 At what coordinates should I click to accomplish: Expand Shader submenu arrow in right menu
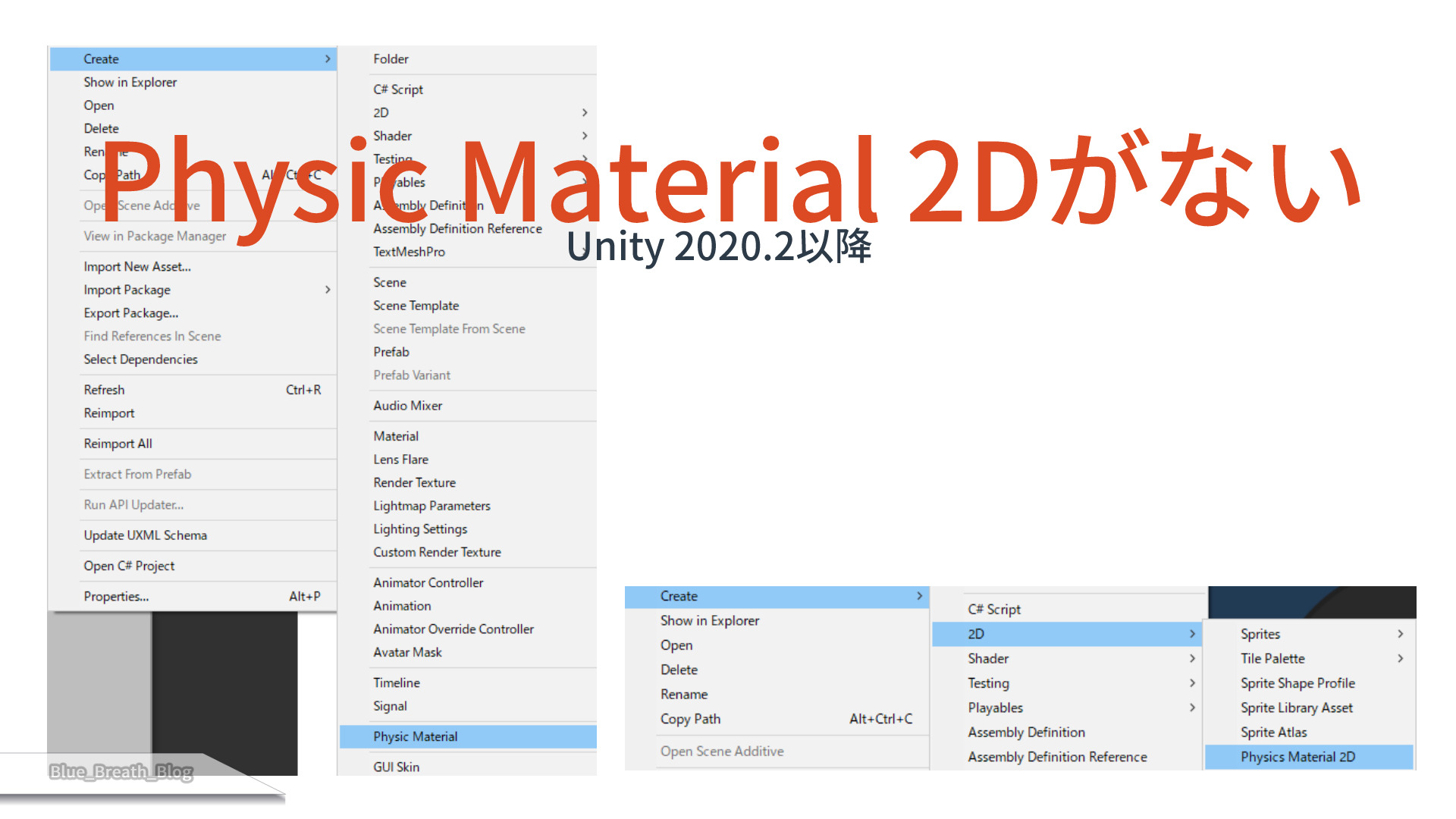(x=1192, y=659)
